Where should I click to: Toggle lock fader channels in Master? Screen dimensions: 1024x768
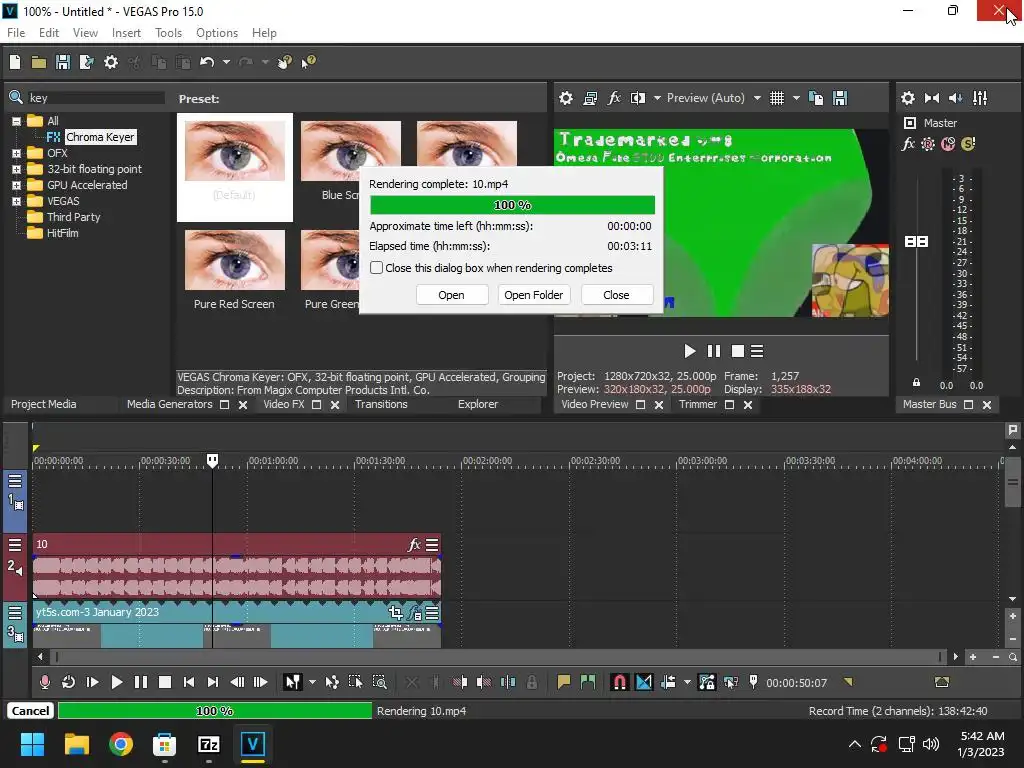pos(916,383)
